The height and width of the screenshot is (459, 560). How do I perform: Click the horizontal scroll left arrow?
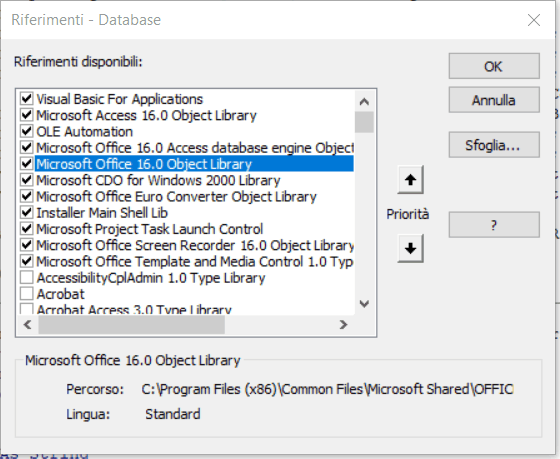[x=28, y=325]
